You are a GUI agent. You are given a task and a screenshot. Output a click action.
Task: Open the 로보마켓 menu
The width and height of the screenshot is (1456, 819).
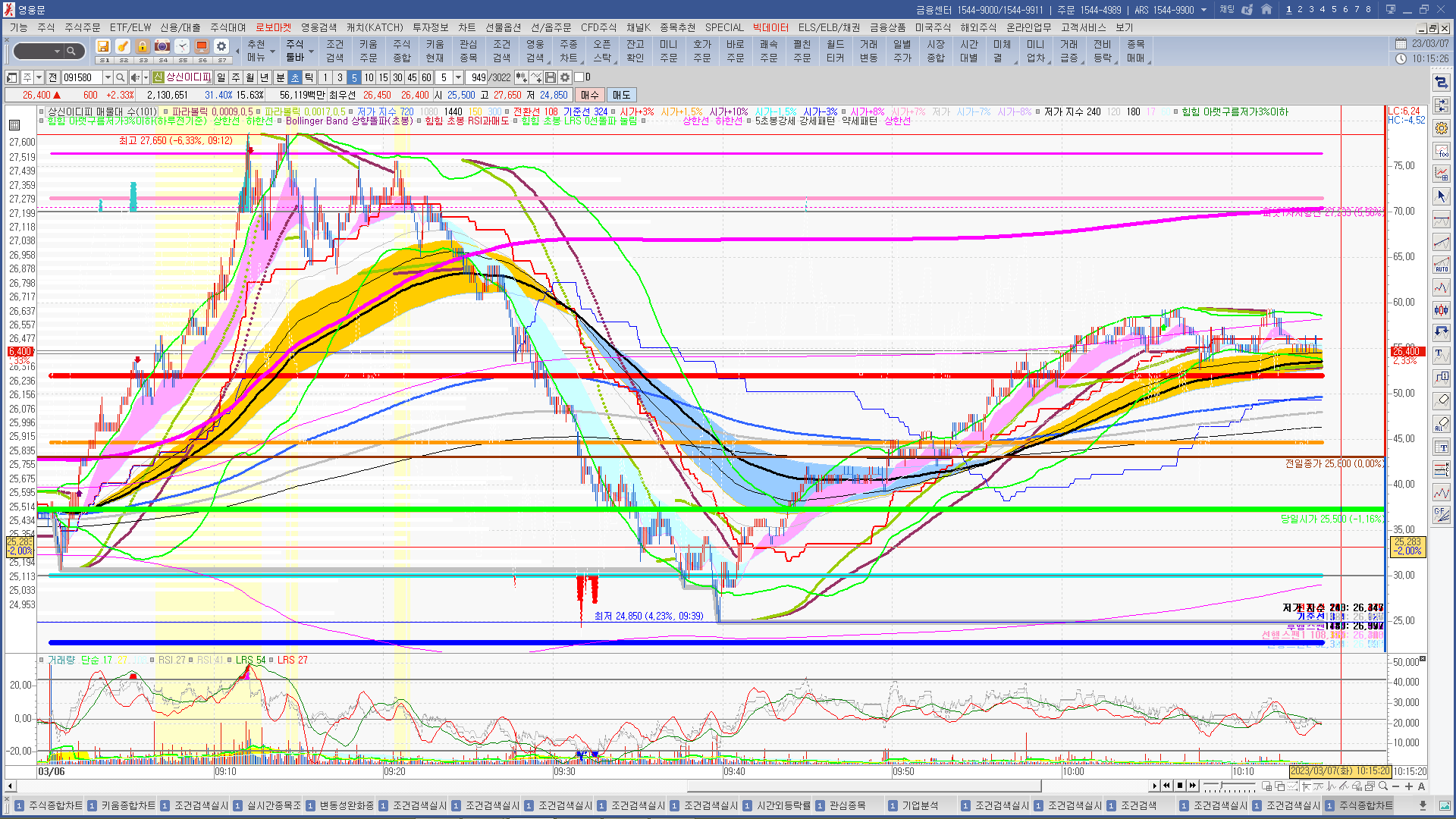pyautogui.click(x=273, y=27)
